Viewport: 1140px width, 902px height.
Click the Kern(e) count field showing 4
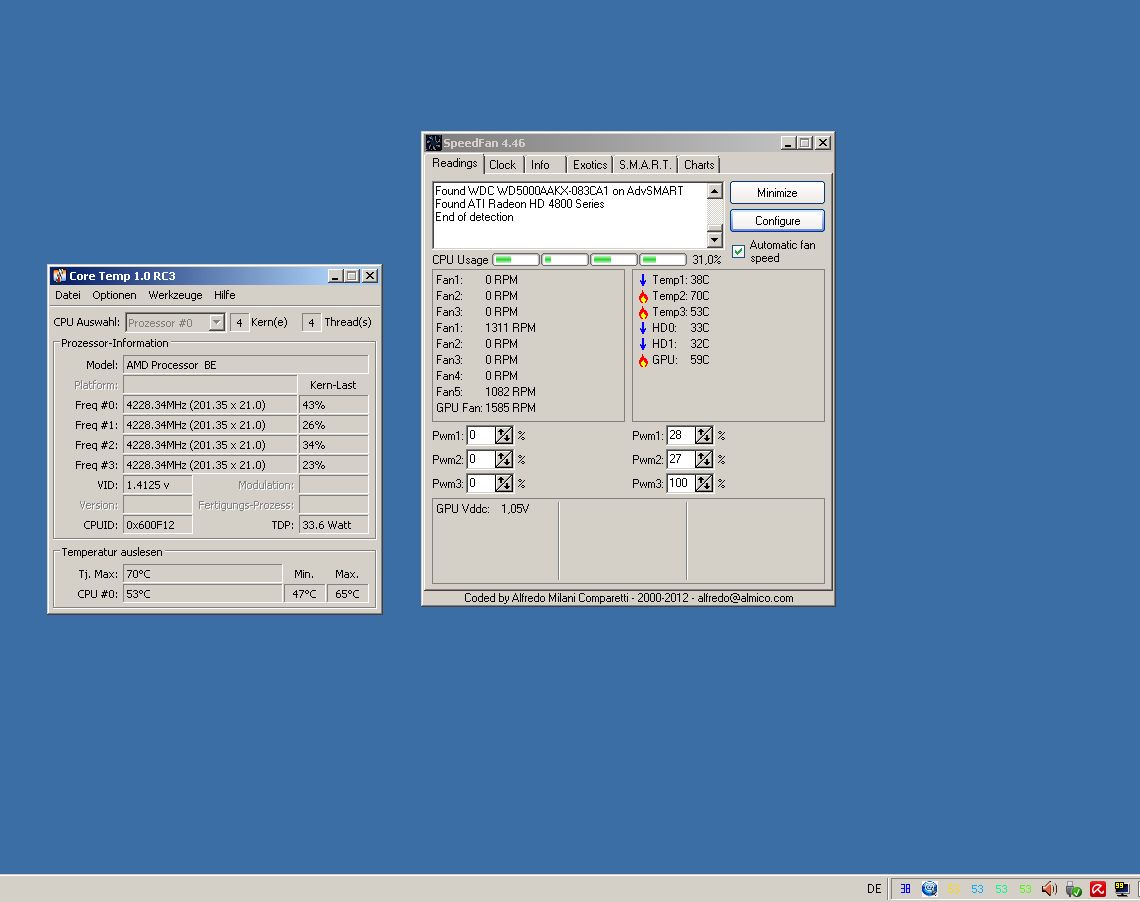point(239,322)
